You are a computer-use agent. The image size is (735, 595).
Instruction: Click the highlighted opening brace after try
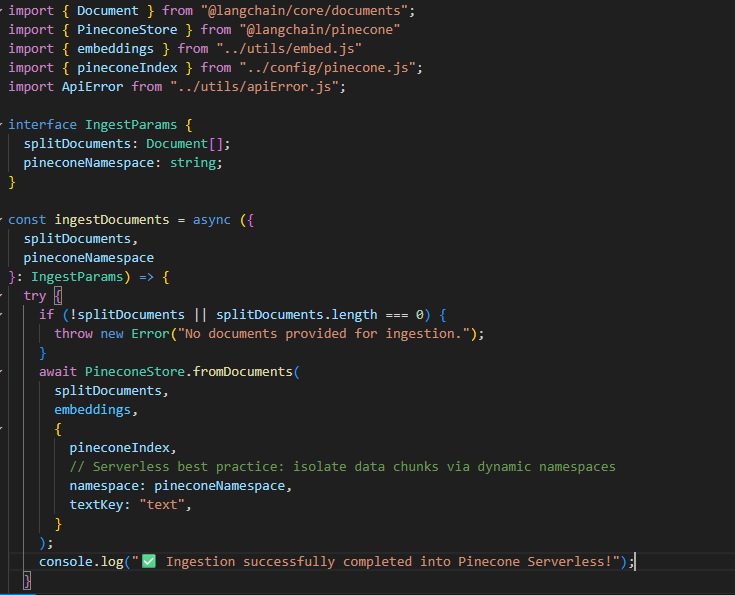coord(58,296)
